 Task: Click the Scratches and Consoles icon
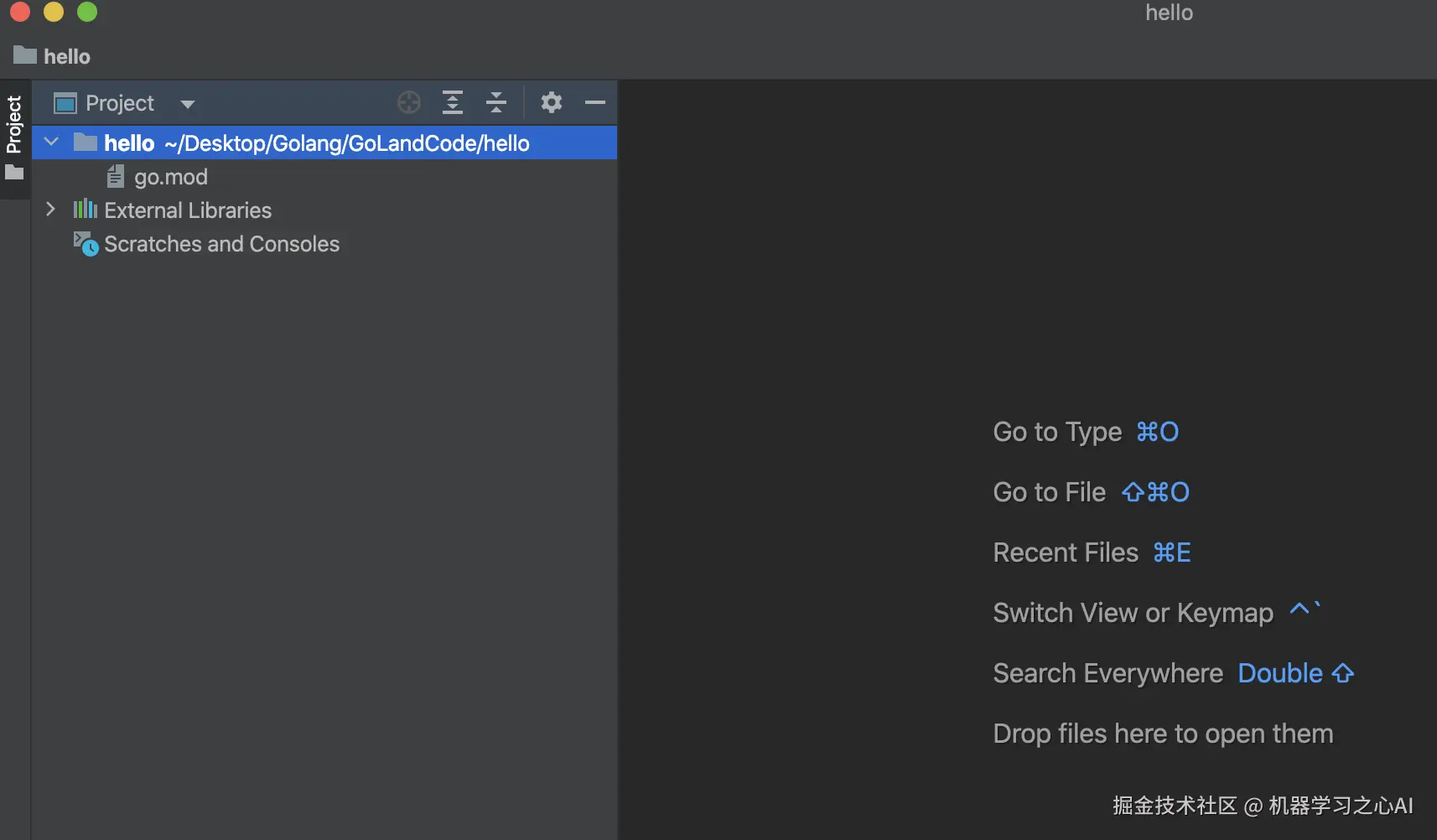[86, 244]
